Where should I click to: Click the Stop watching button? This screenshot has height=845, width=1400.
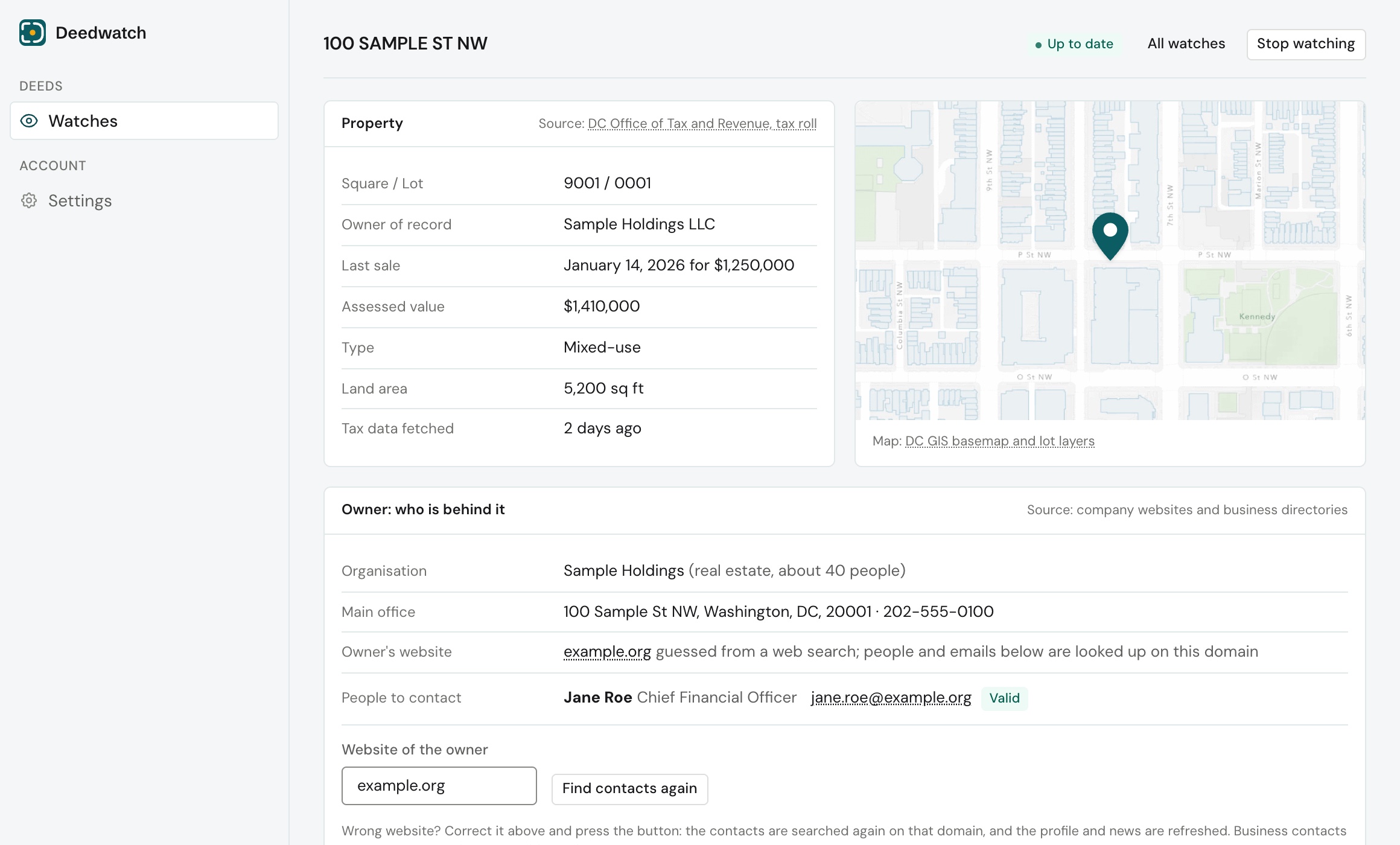[1306, 44]
